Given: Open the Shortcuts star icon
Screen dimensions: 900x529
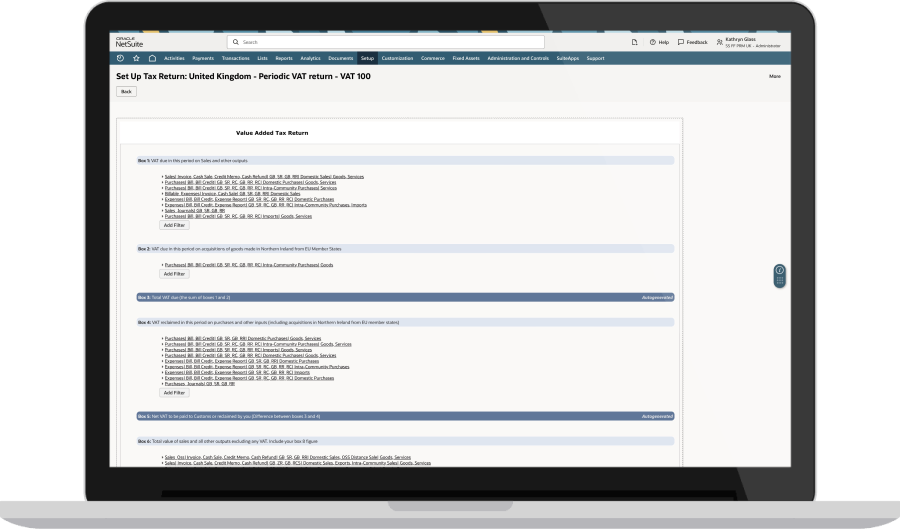Looking at the screenshot, I should point(136,58).
